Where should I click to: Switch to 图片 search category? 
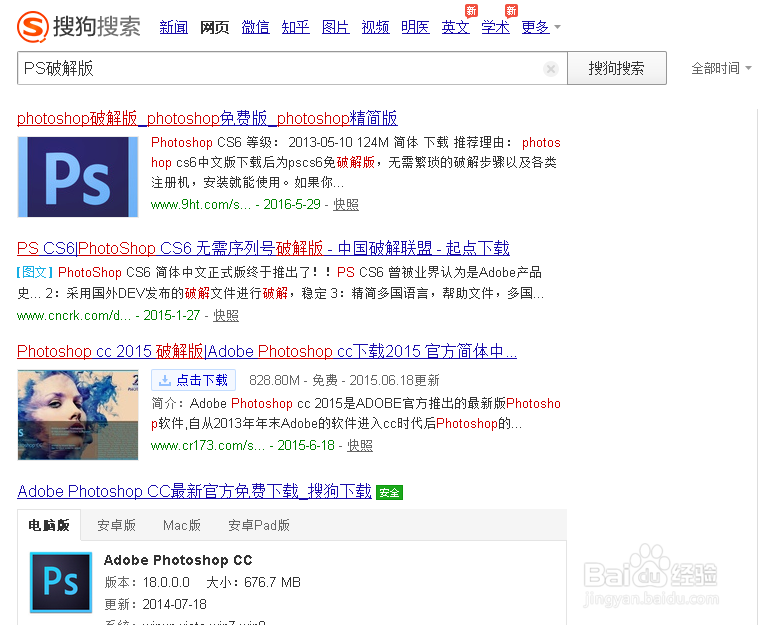click(x=336, y=27)
